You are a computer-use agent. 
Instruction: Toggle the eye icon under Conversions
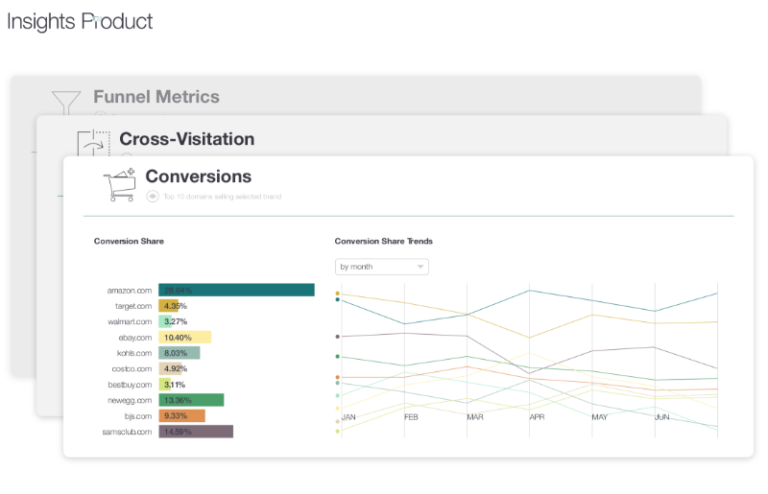[x=152, y=197]
